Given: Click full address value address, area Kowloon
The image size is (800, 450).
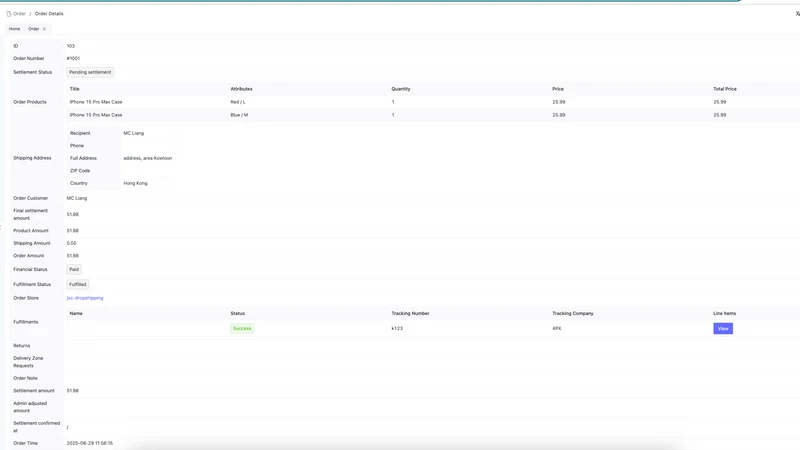Looking at the screenshot, I should coord(147,158).
